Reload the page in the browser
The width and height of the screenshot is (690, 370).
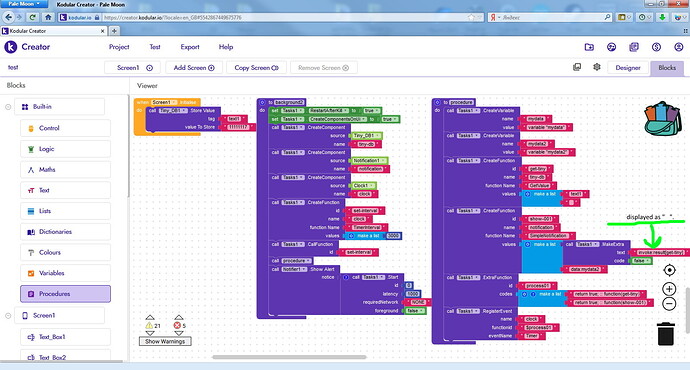[x=32, y=17]
